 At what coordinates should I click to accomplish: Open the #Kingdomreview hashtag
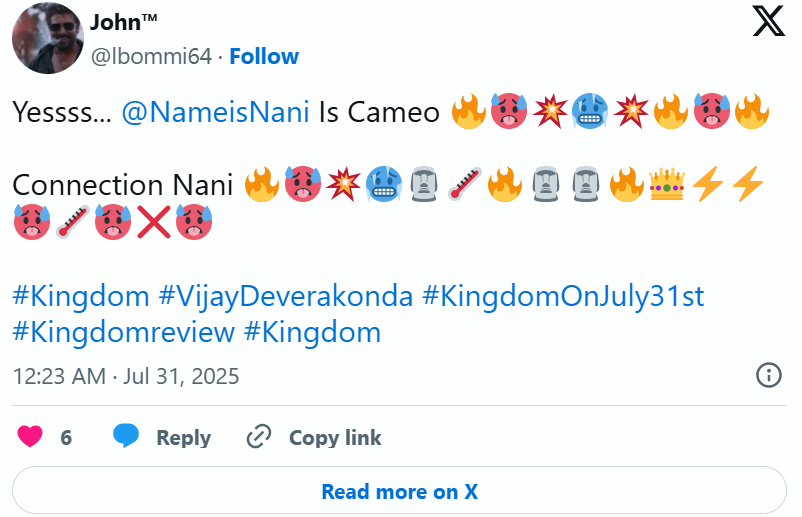click(x=124, y=332)
